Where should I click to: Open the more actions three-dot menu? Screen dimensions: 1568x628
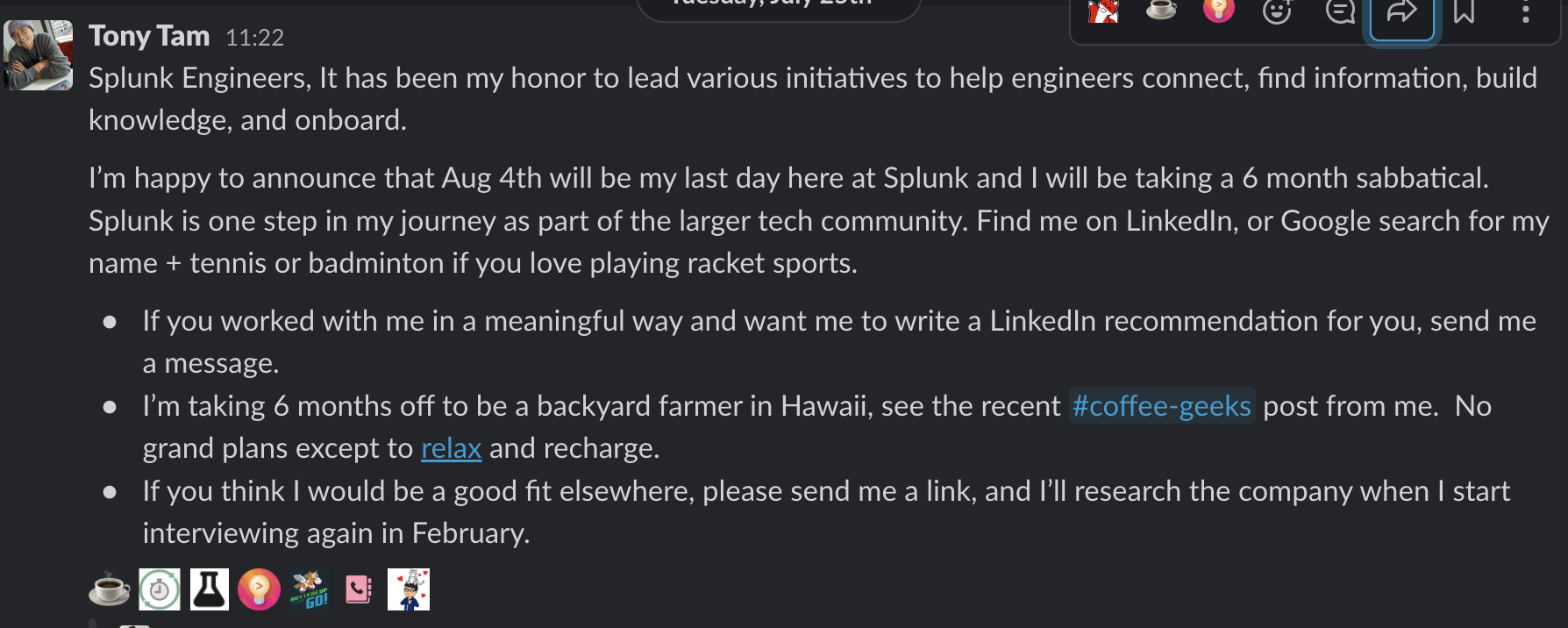tap(1526, 12)
